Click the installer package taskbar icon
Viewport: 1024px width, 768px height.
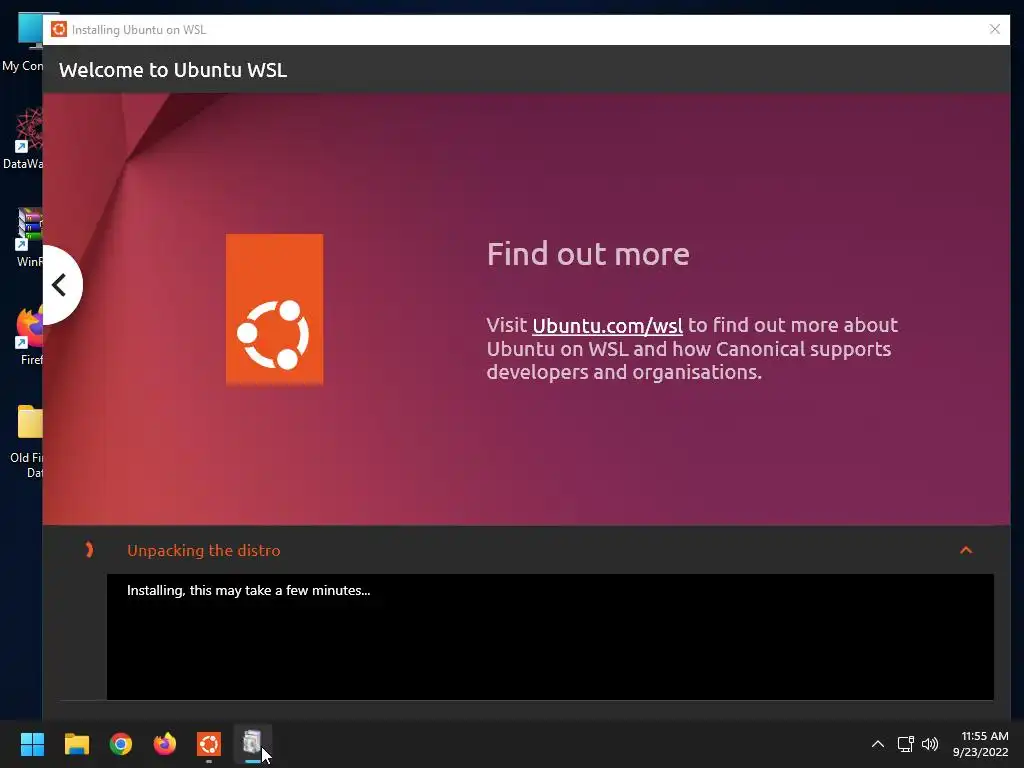253,744
